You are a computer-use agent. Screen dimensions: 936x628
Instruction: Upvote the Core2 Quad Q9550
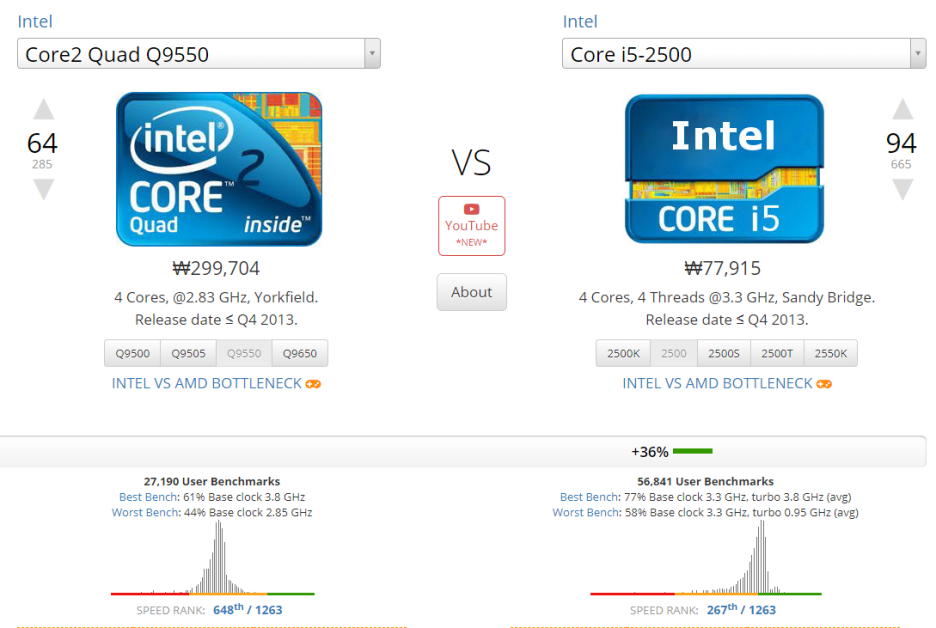43,109
